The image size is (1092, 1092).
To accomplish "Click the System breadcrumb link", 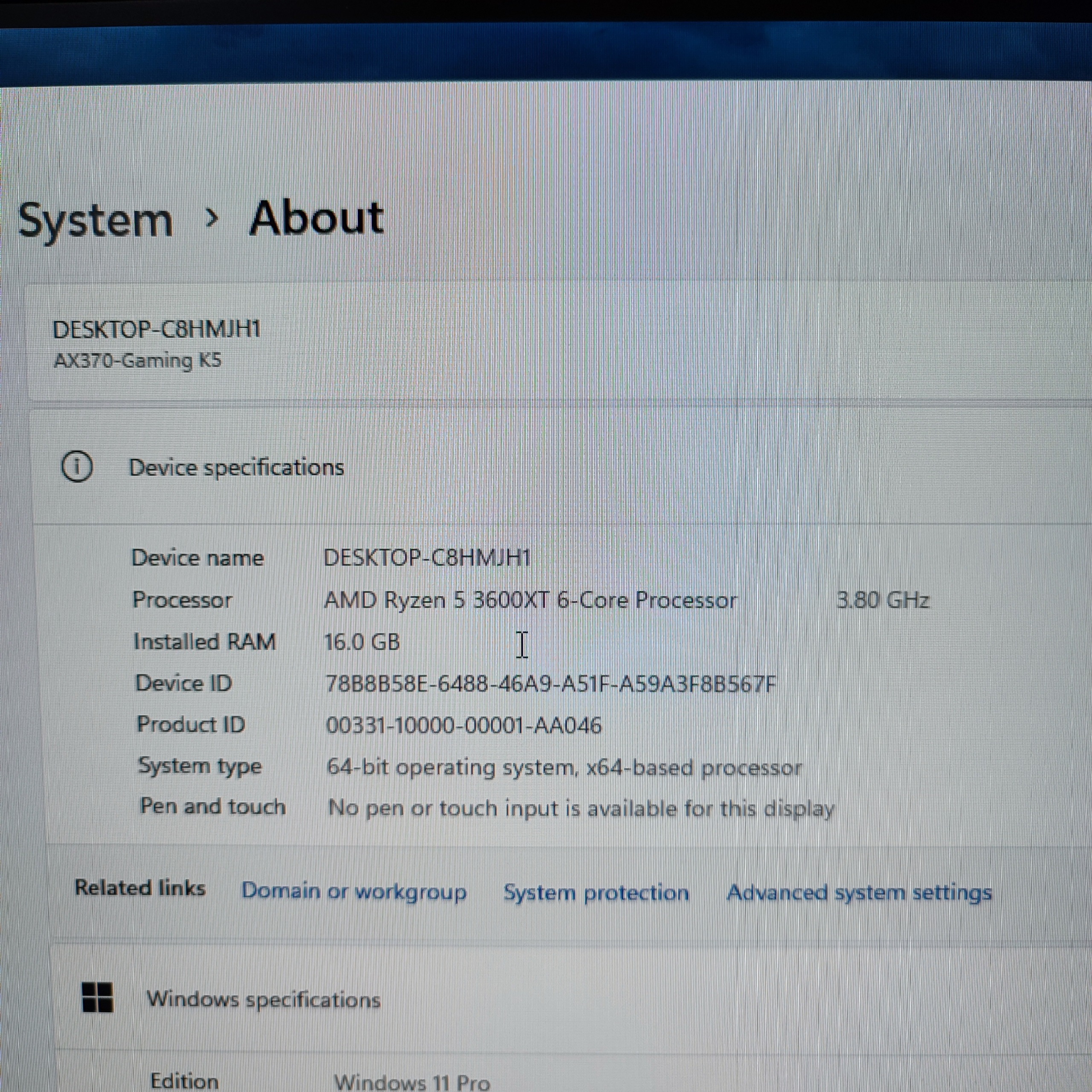I will coord(95,221).
